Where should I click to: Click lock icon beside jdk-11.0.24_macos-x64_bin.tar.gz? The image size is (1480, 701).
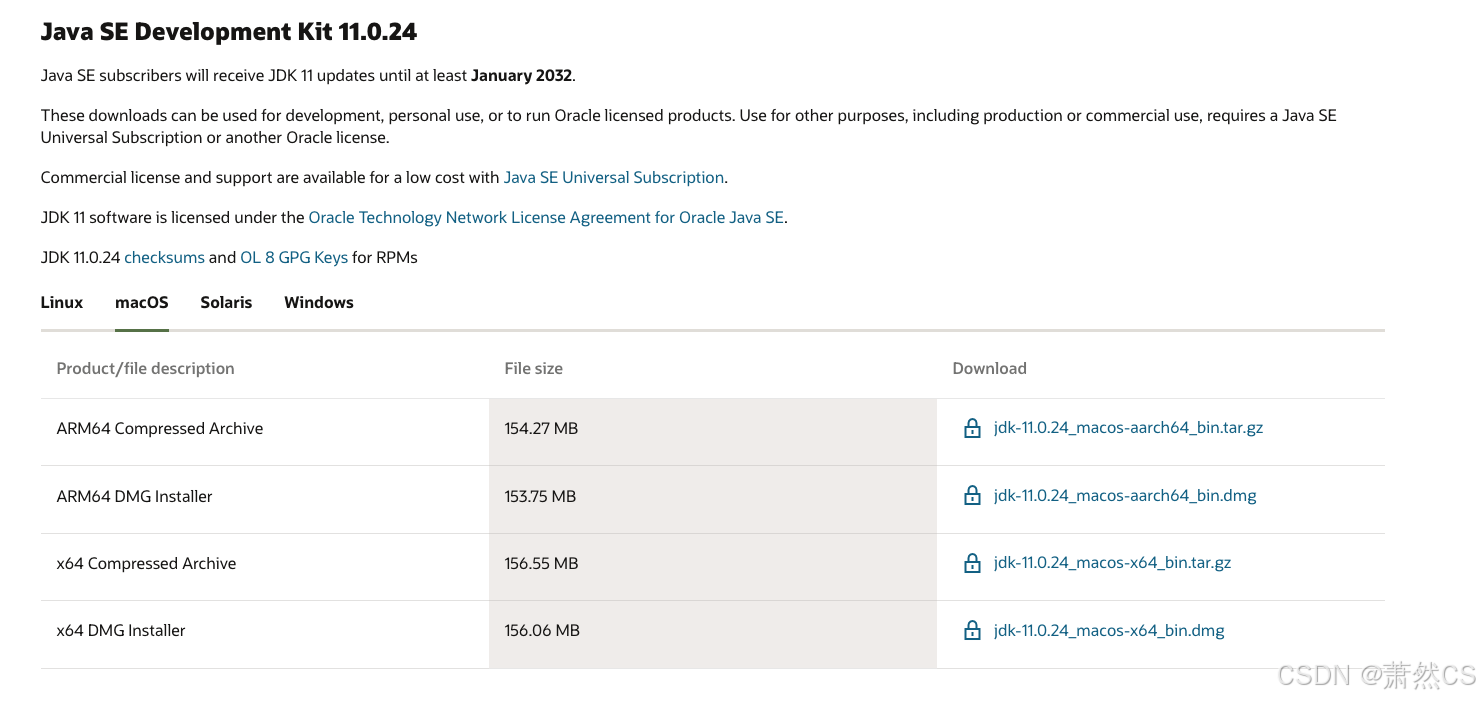click(x=972, y=563)
